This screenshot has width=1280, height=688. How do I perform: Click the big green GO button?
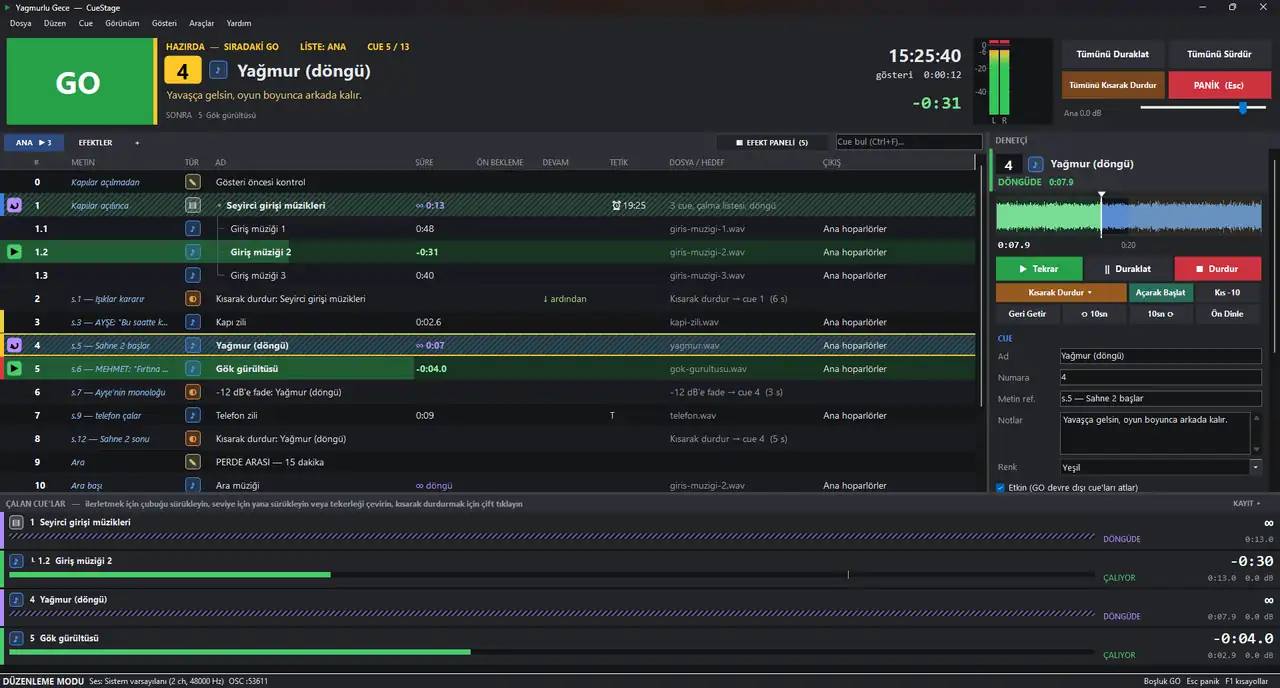(78, 81)
